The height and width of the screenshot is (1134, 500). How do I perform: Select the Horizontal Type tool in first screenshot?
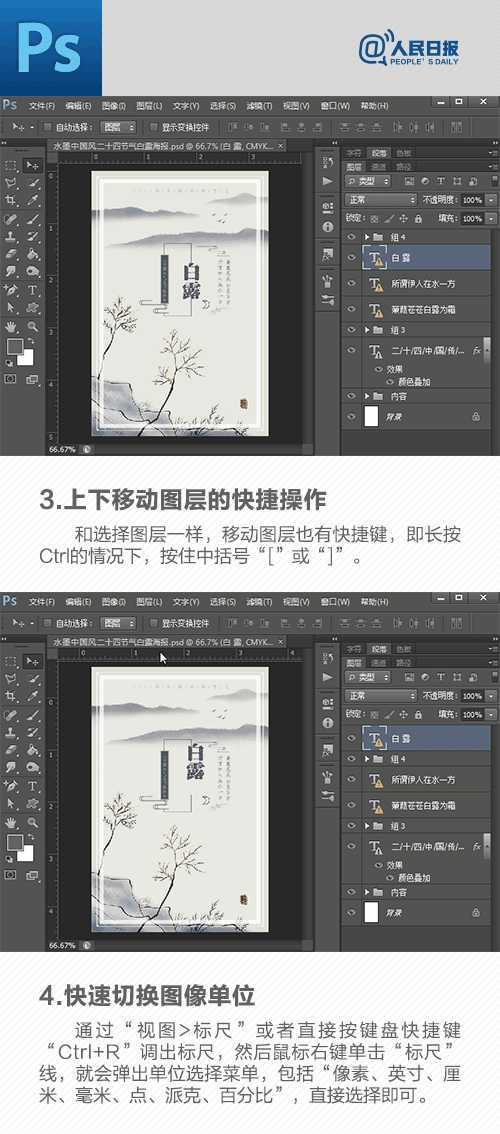click(33, 289)
